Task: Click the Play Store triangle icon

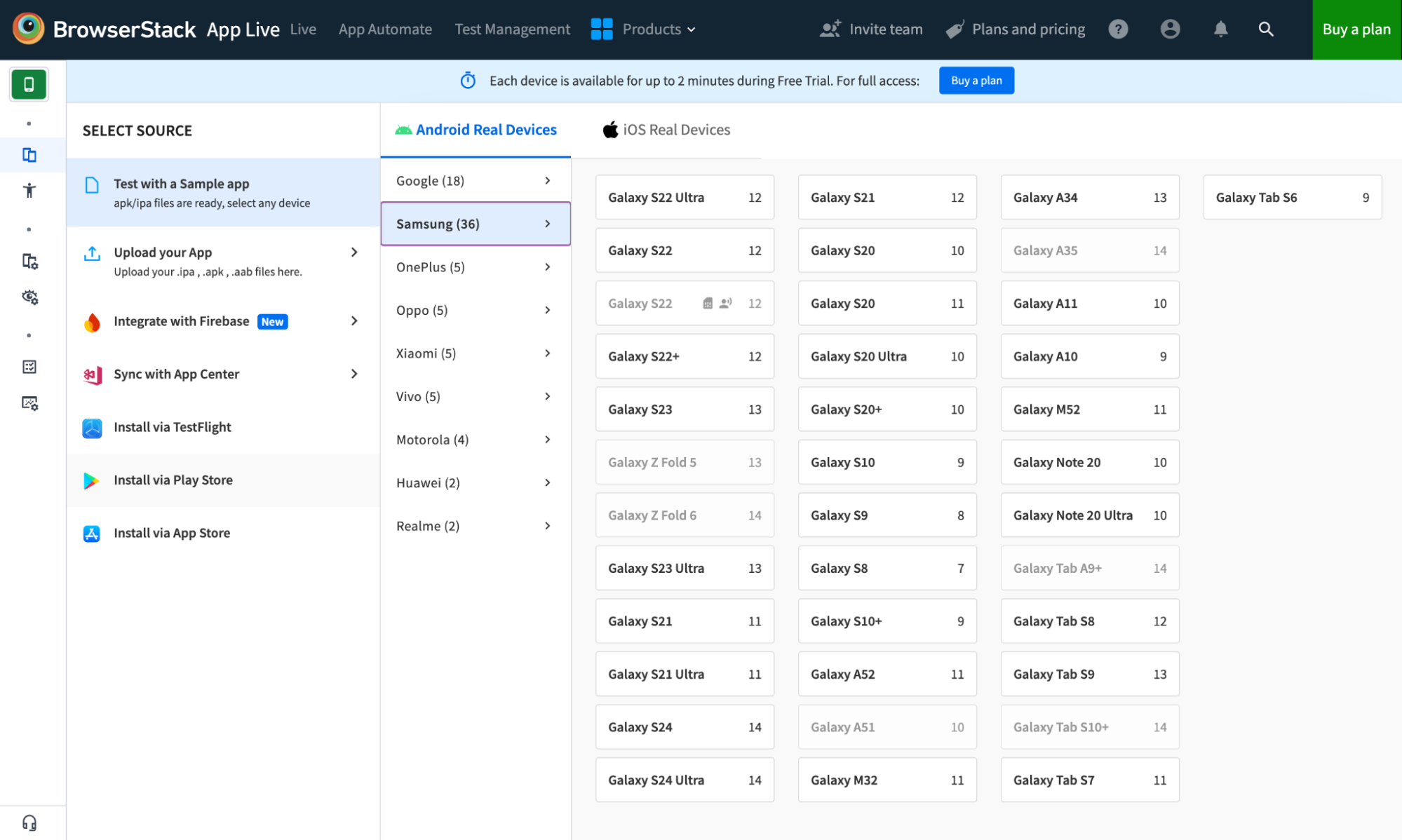Action: (x=91, y=480)
